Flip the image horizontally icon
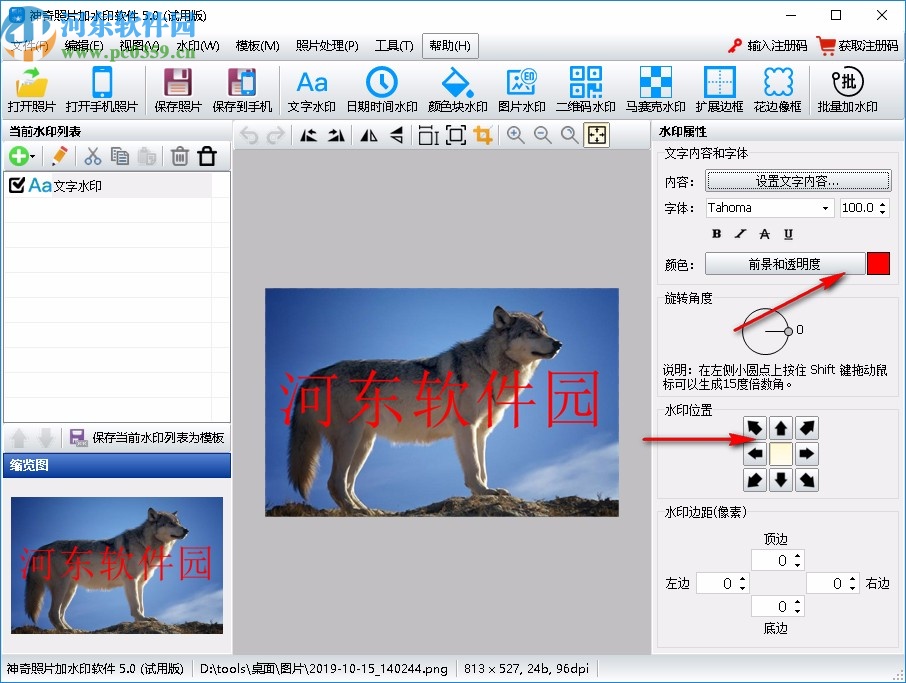 (369, 136)
